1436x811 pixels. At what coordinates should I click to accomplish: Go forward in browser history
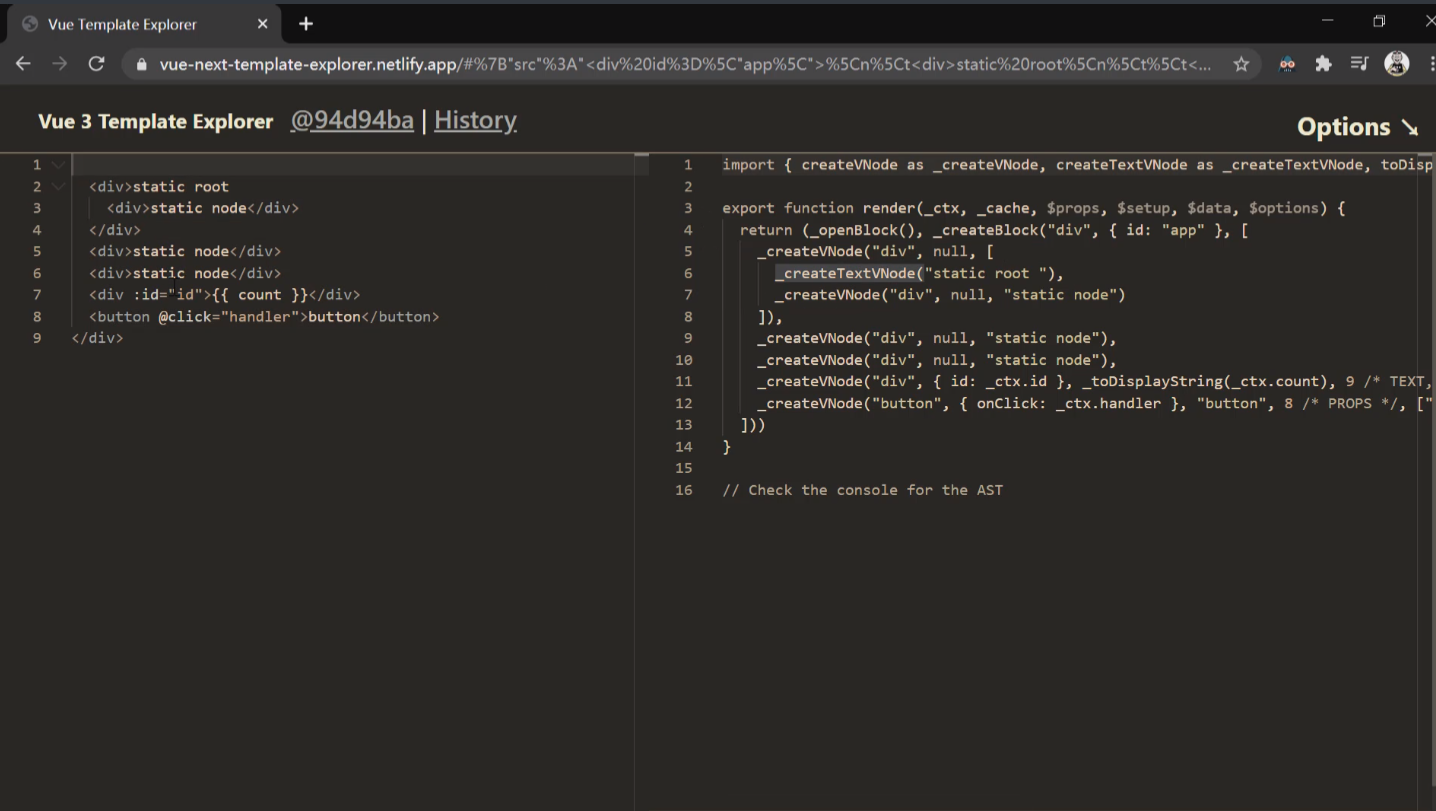[x=60, y=64]
